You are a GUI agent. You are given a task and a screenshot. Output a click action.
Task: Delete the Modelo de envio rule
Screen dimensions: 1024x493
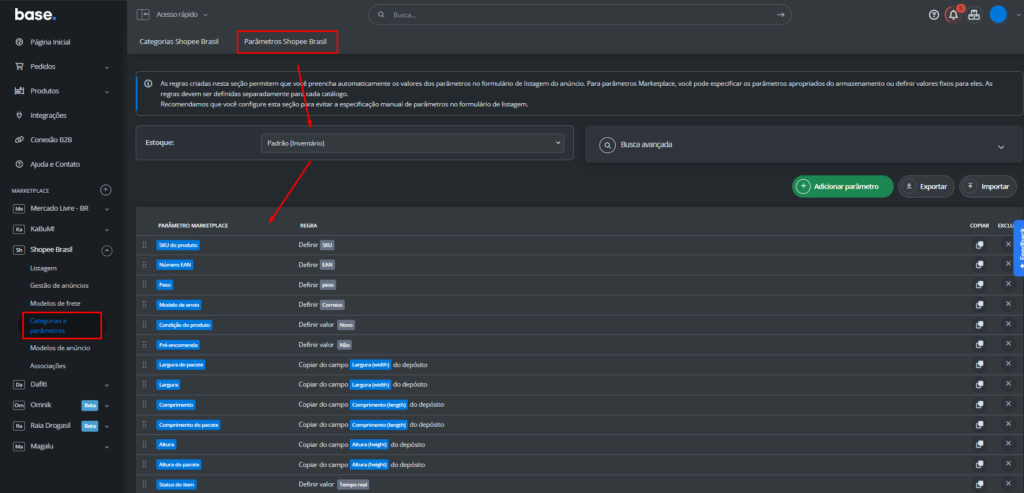pos(1008,304)
